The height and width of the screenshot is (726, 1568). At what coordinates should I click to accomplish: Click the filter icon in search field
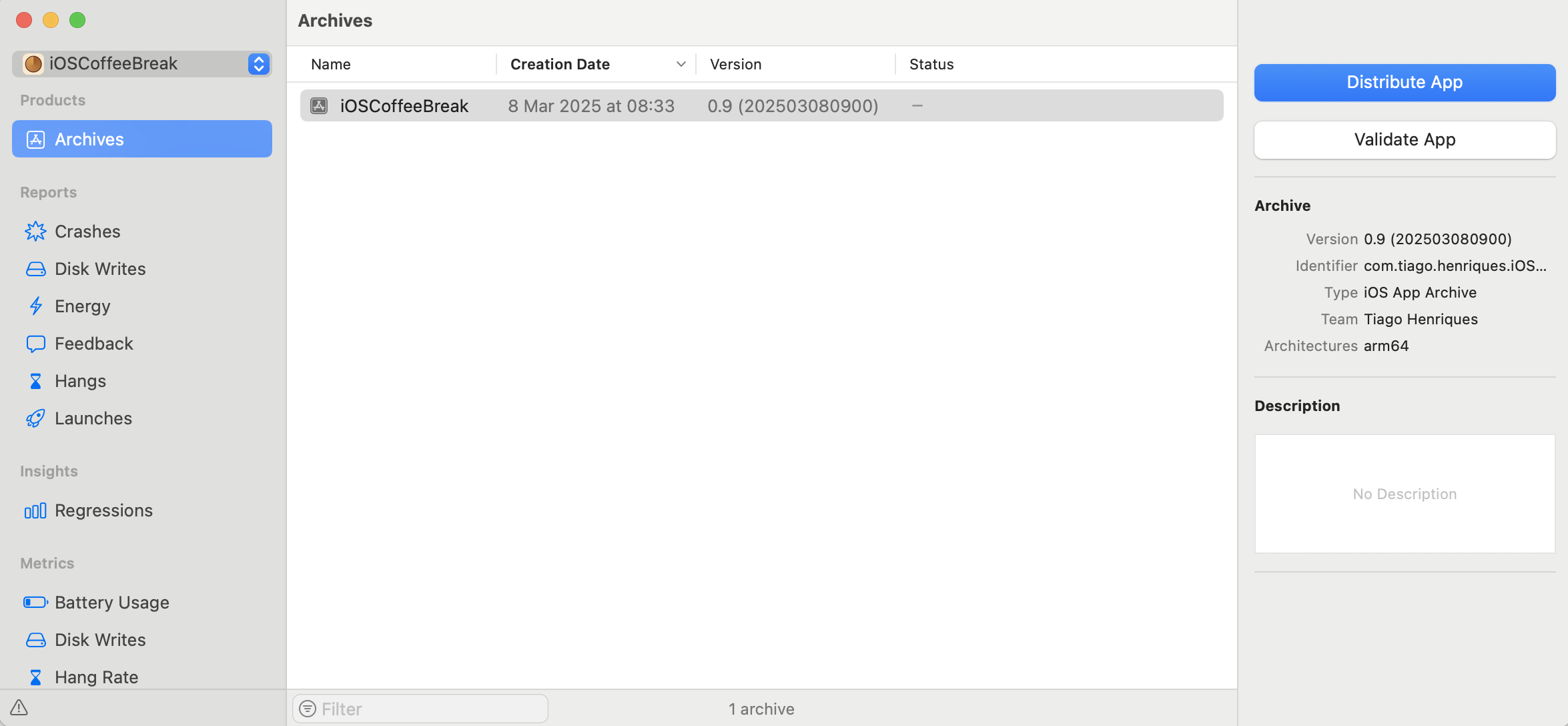pyautogui.click(x=308, y=709)
